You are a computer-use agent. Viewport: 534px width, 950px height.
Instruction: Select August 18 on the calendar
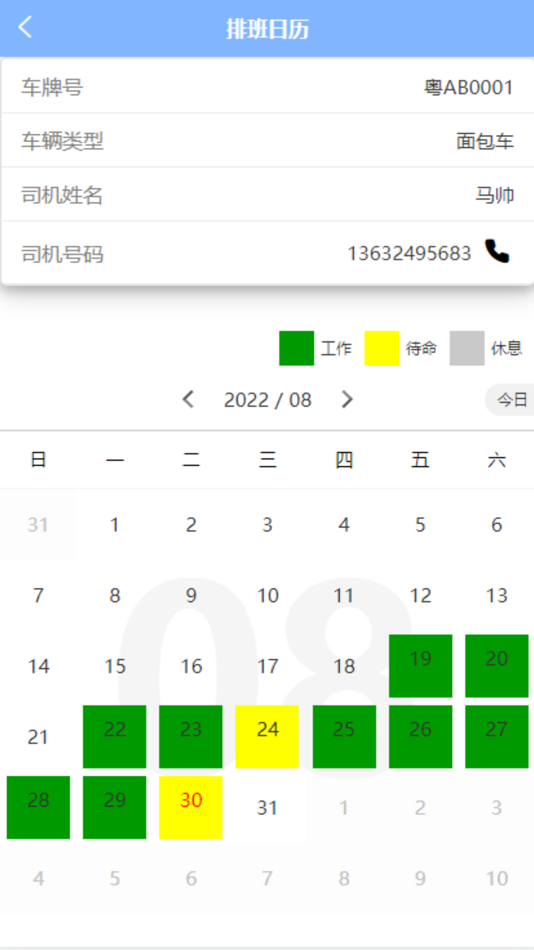(x=344, y=666)
